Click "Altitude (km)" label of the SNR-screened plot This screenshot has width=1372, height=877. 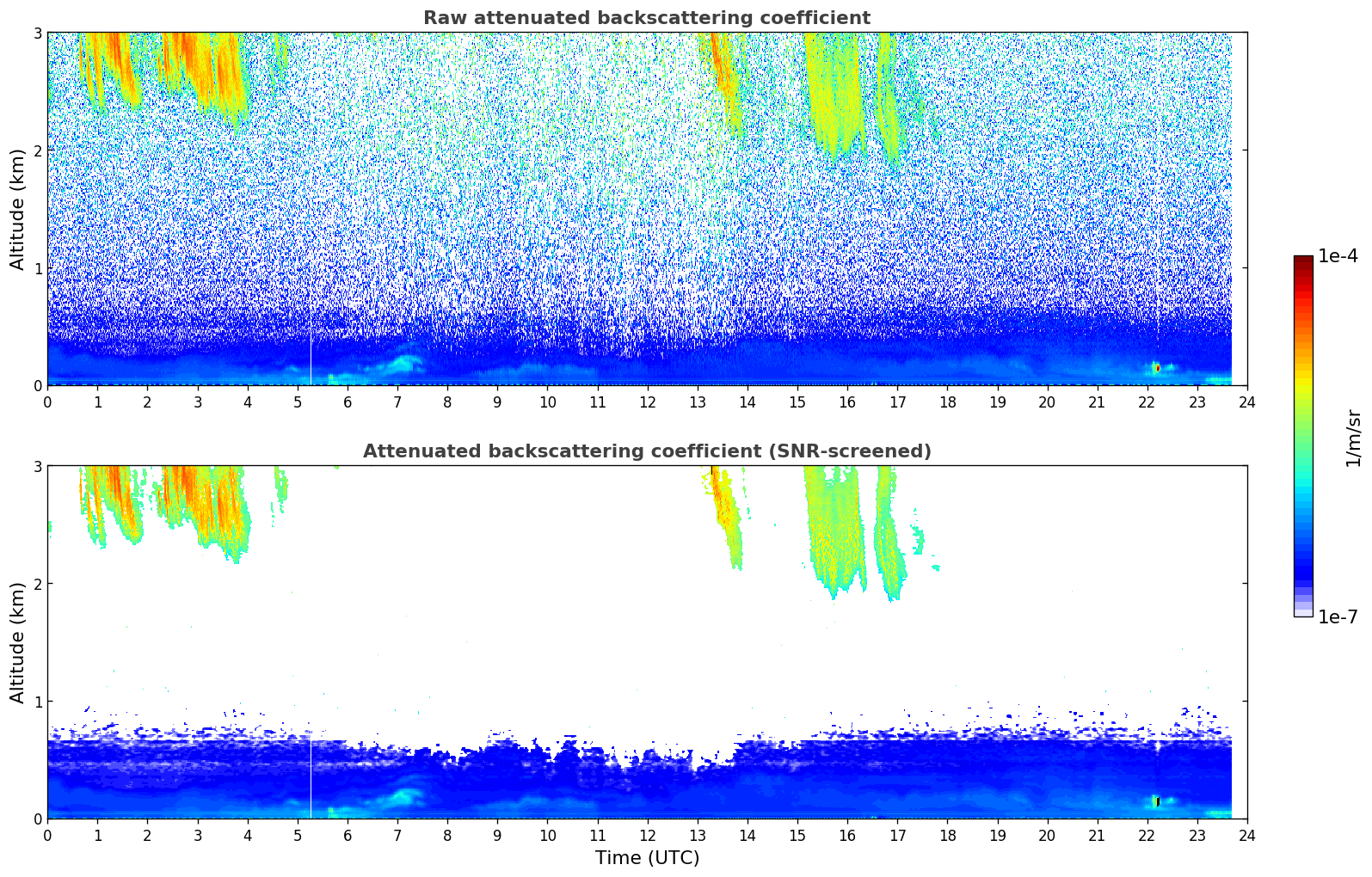18,642
